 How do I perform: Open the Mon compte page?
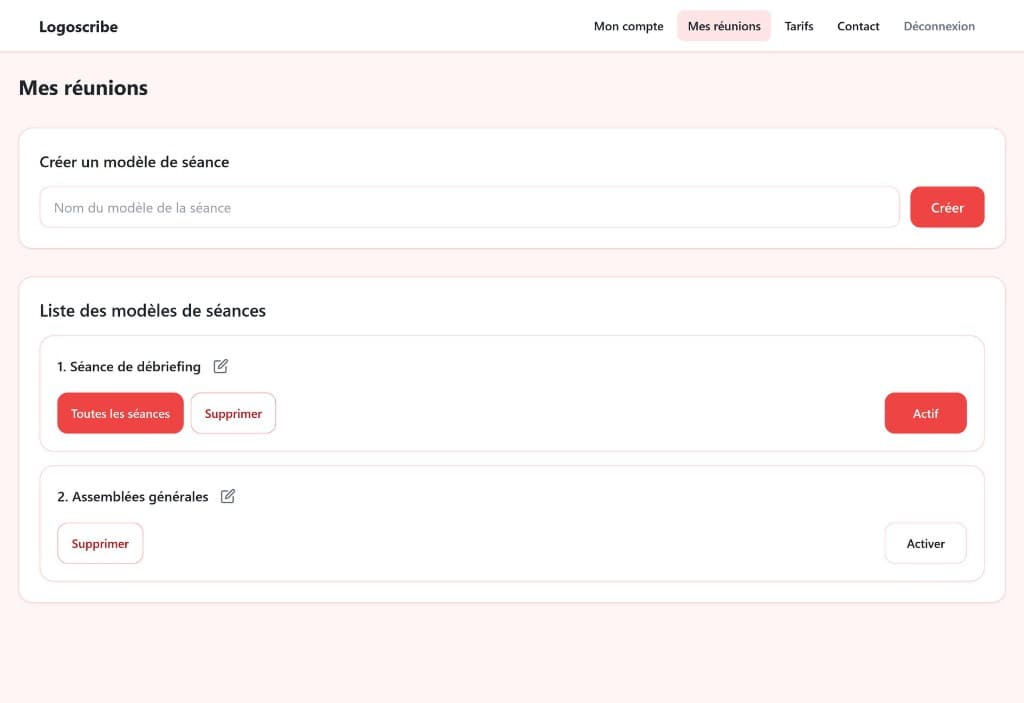(x=628, y=26)
